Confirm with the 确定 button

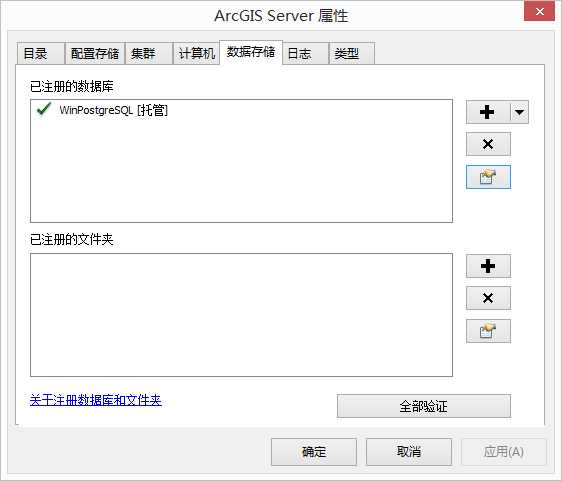coord(314,452)
